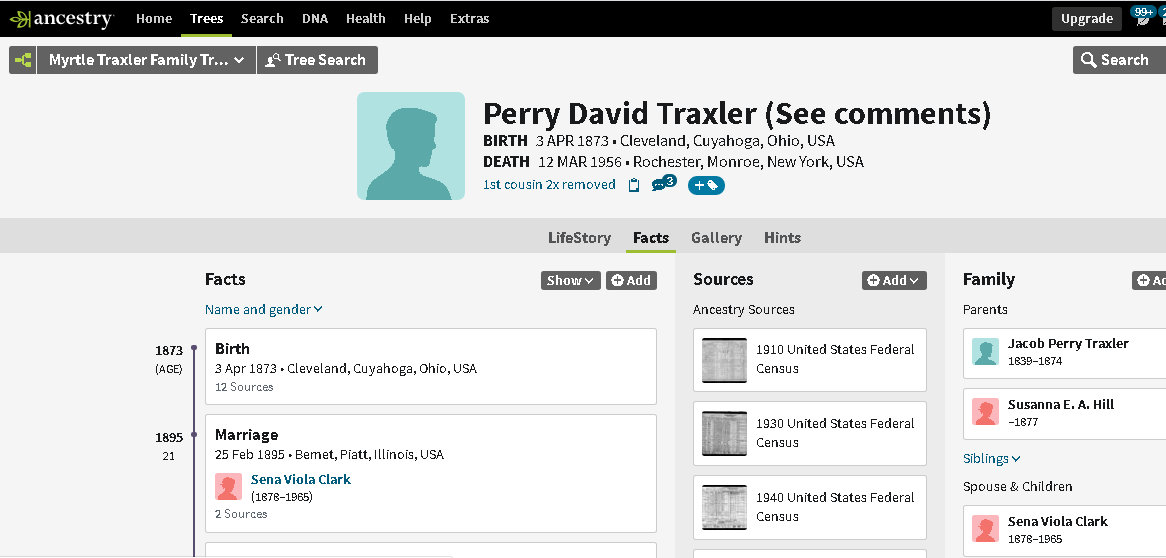Click the add tag icon button

tap(706, 185)
